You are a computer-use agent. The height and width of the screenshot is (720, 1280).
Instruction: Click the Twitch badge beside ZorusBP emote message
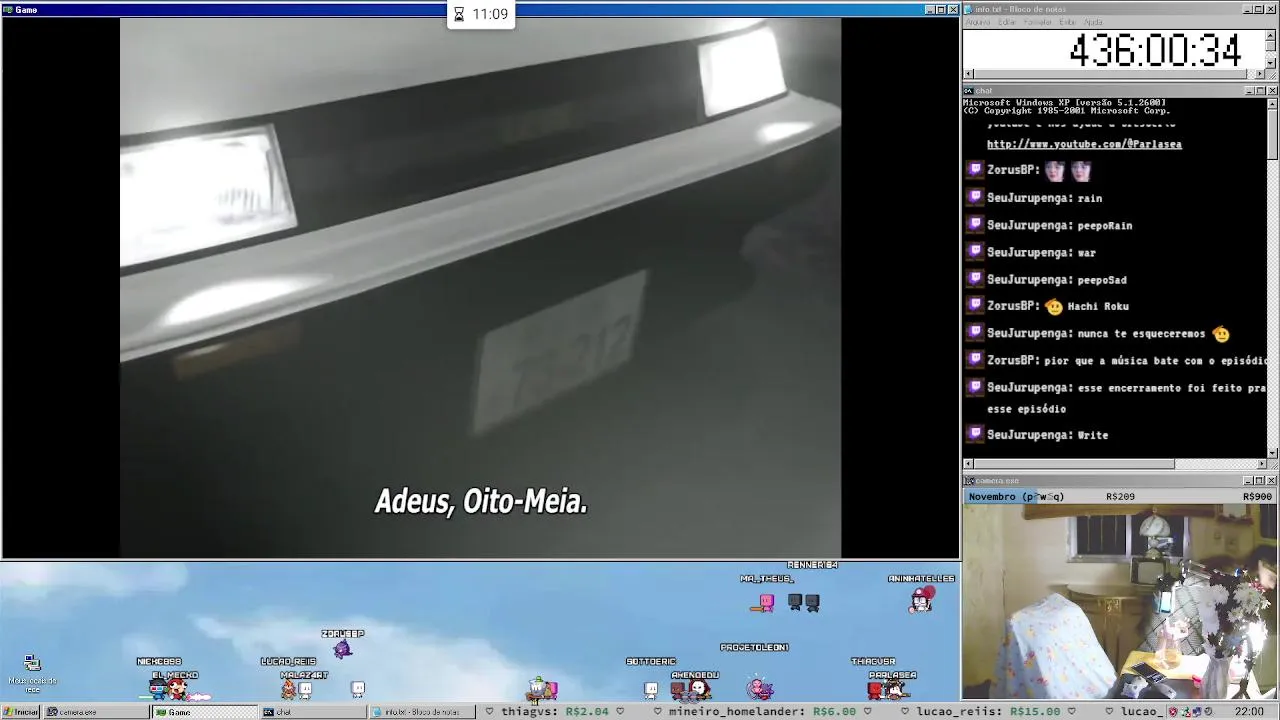pos(975,170)
